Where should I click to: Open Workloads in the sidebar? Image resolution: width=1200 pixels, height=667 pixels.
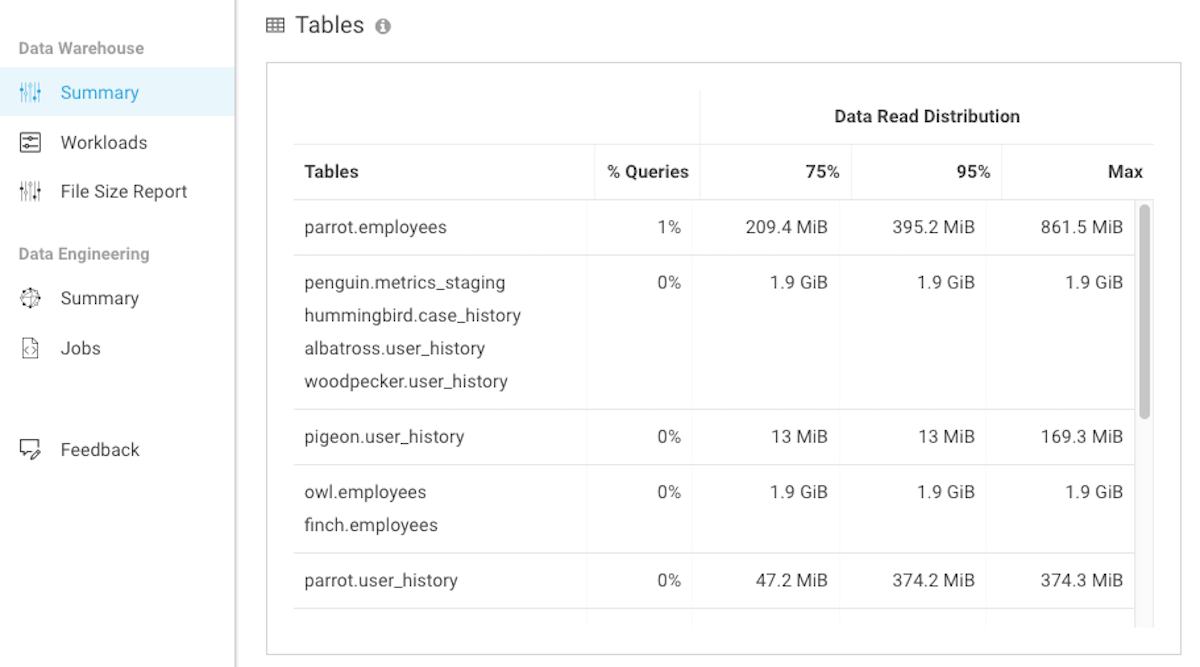point(103,143)
